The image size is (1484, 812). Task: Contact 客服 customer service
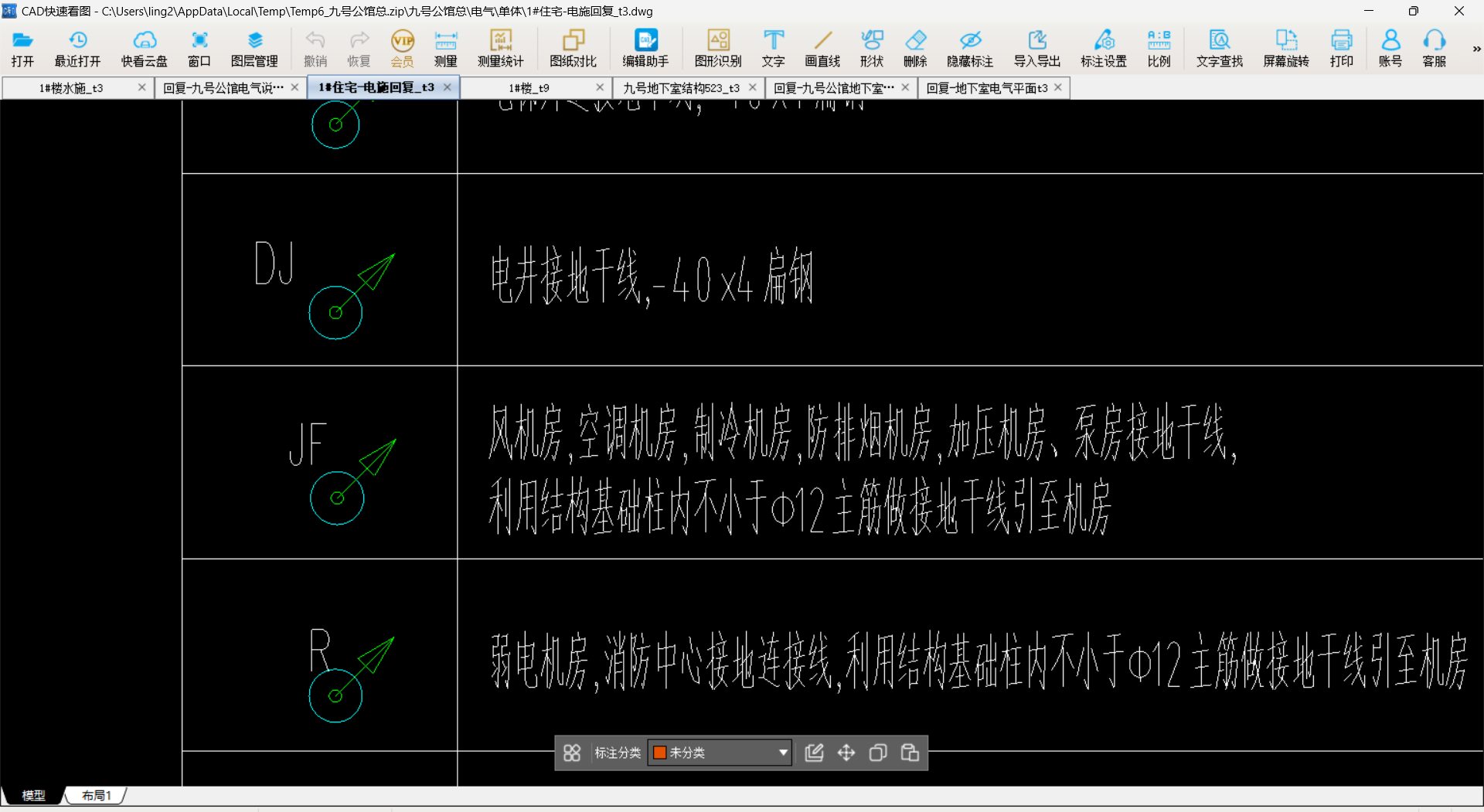tap(1435, 49)
